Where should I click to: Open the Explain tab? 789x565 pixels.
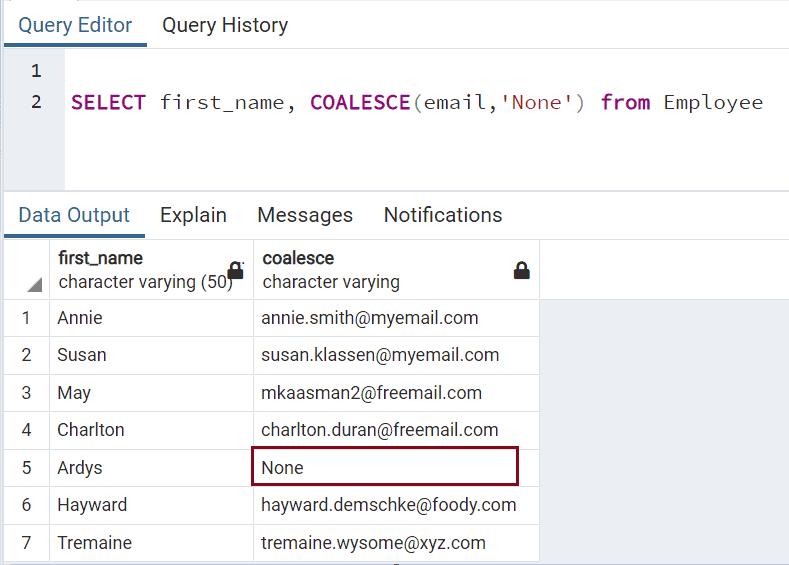193,215
